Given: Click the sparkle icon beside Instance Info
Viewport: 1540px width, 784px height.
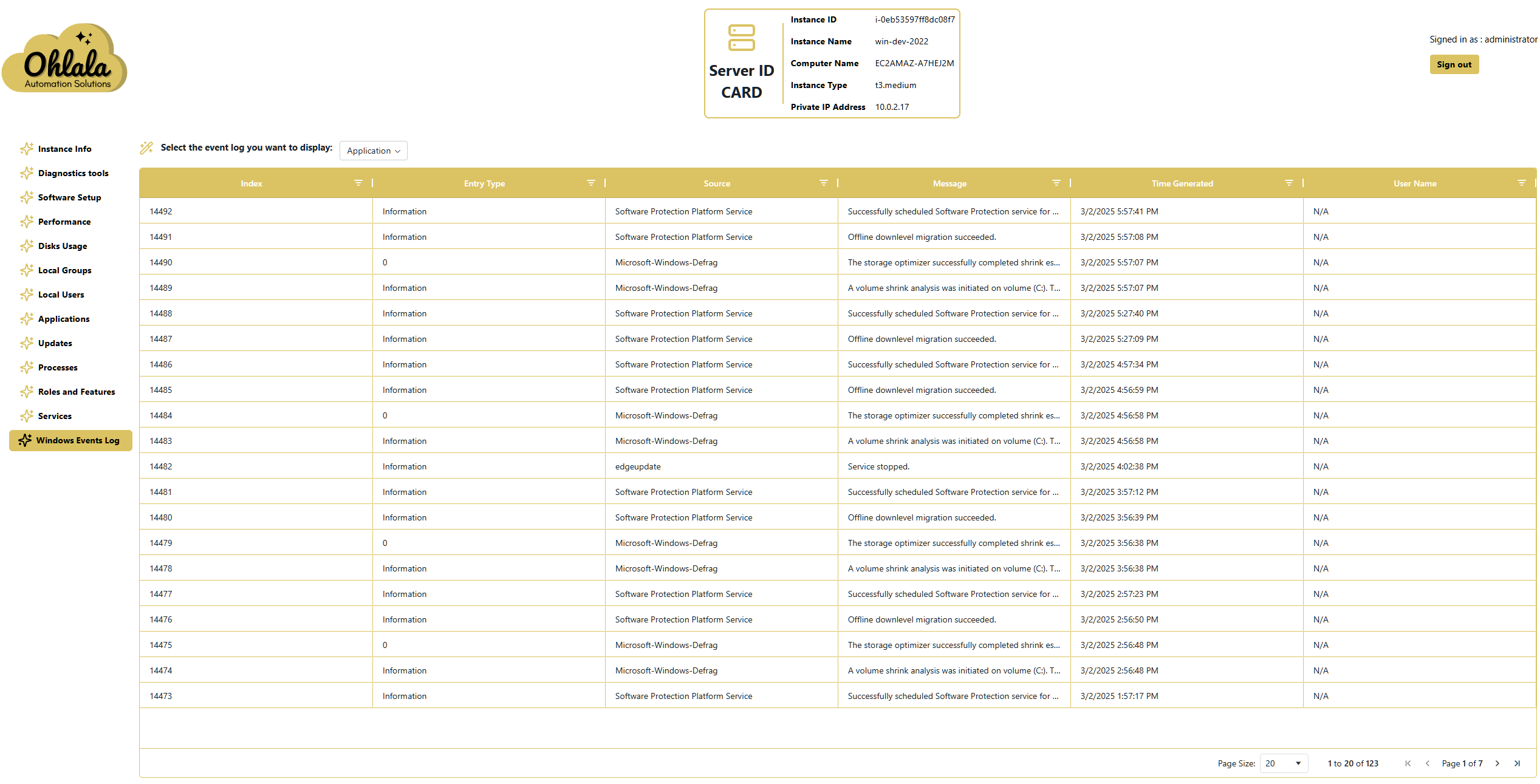Looking at the screenshot, I should coord(27,149).
